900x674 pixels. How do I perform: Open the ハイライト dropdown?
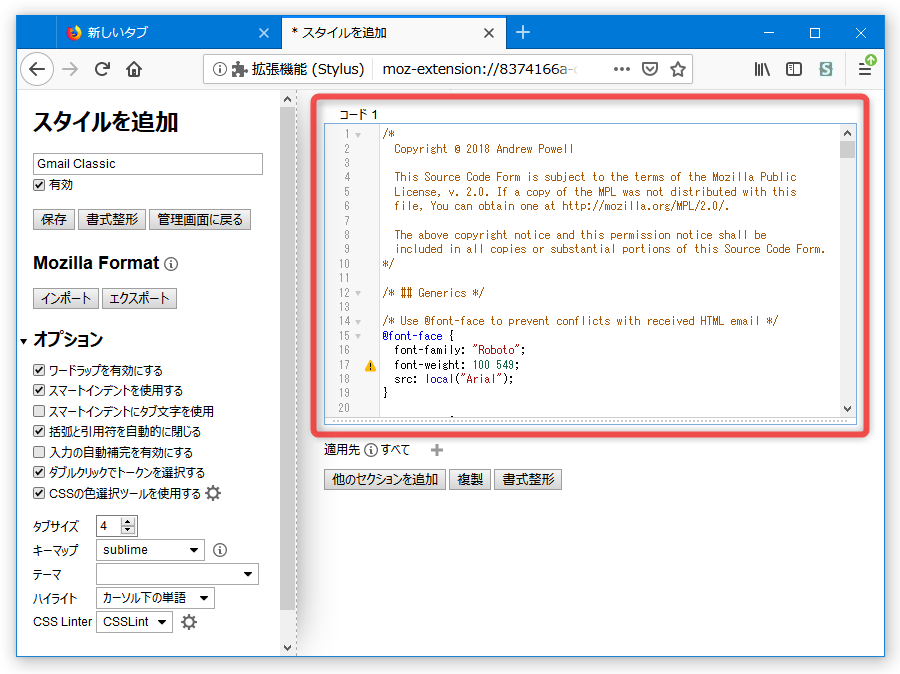tap(155, 598)
